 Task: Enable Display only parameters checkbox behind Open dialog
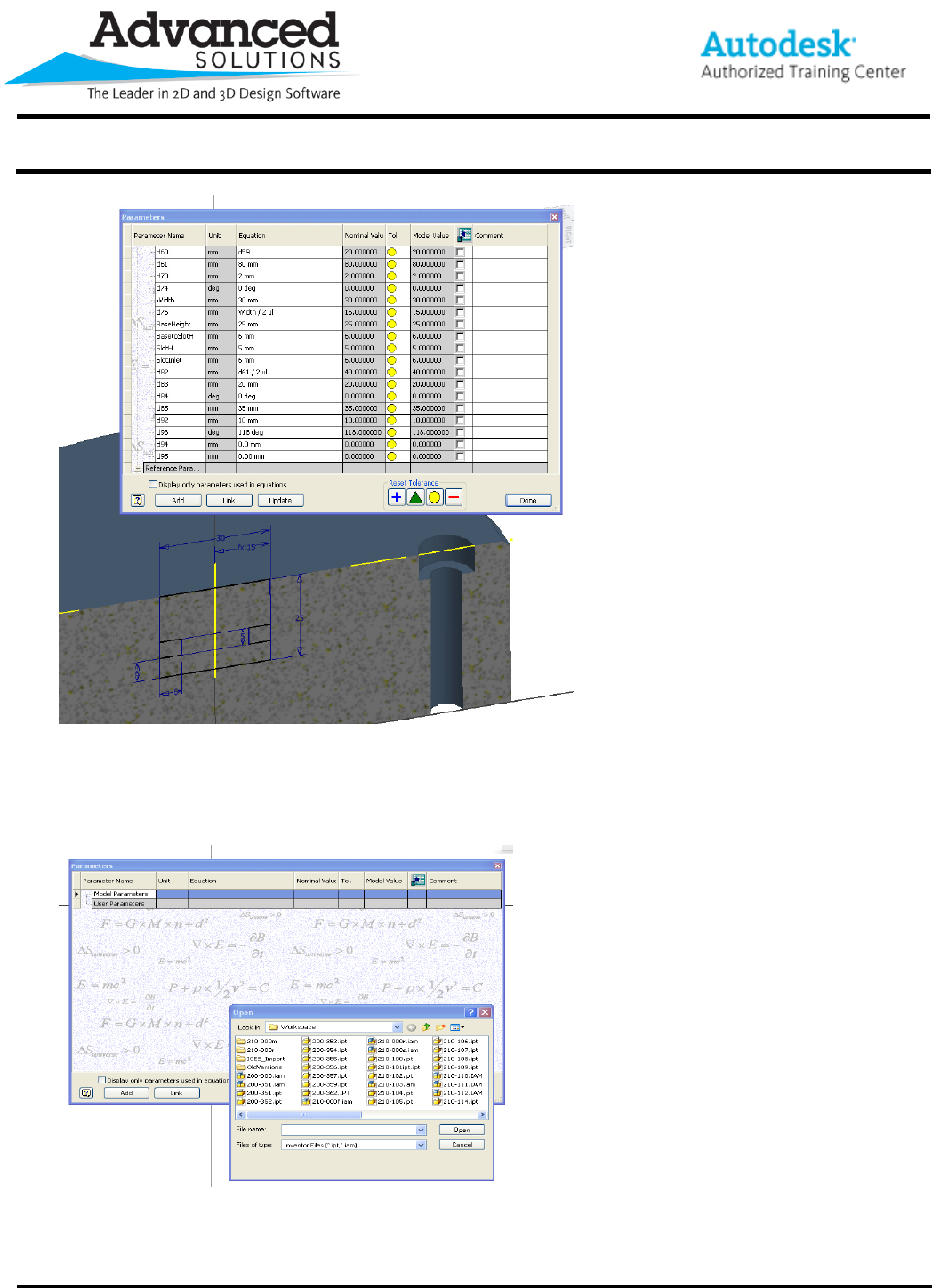click(101, 1080)
